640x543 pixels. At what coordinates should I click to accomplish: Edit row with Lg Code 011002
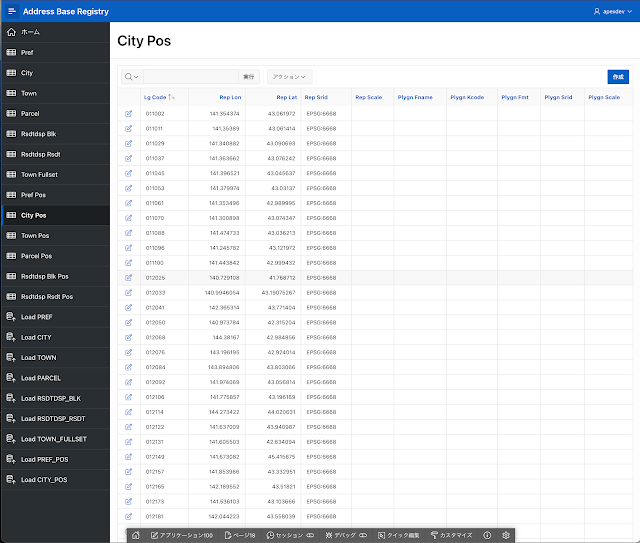coord(129,113)
